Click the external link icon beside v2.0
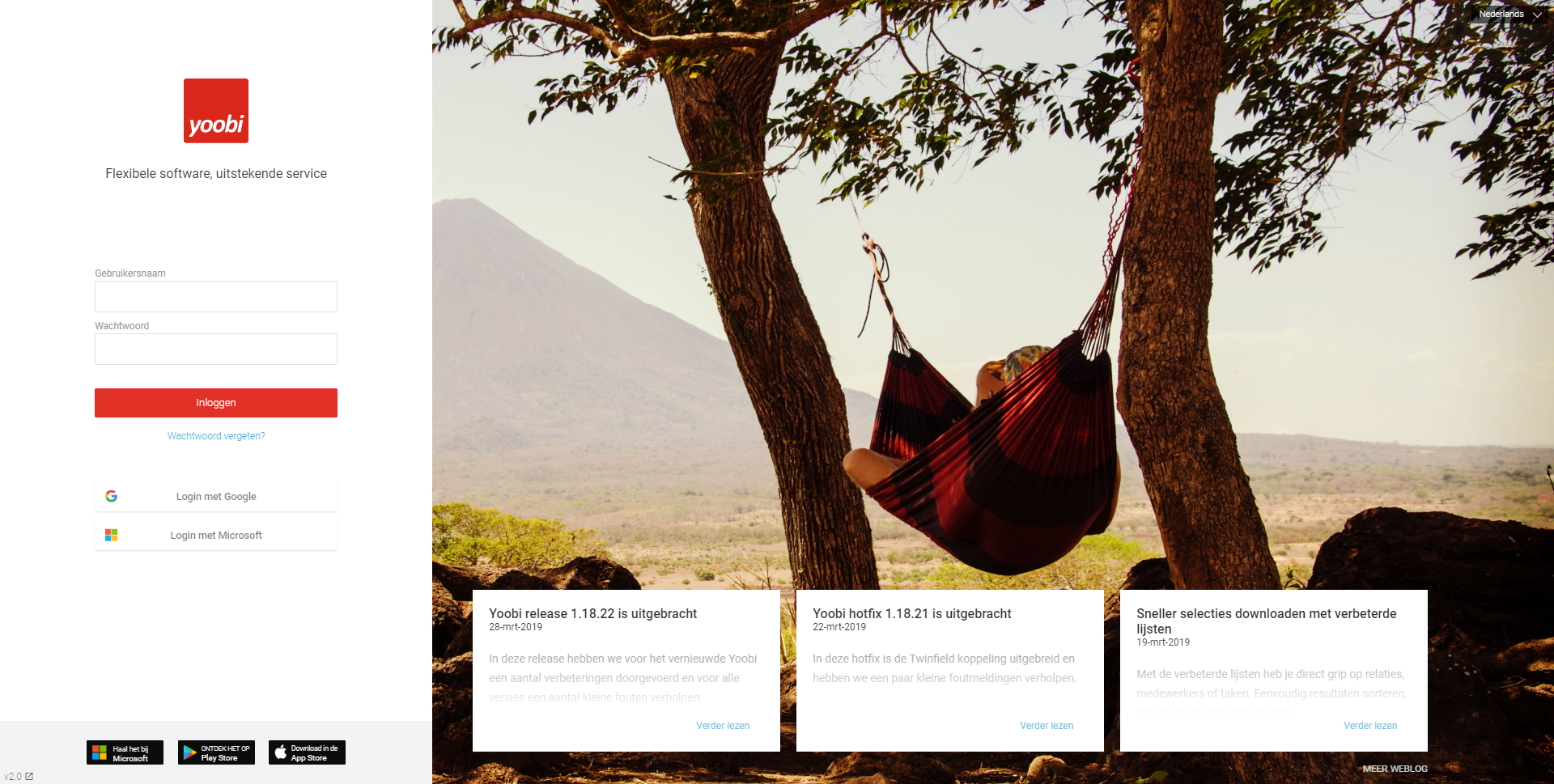This screenshot has width=1554, height=784. 29,776
